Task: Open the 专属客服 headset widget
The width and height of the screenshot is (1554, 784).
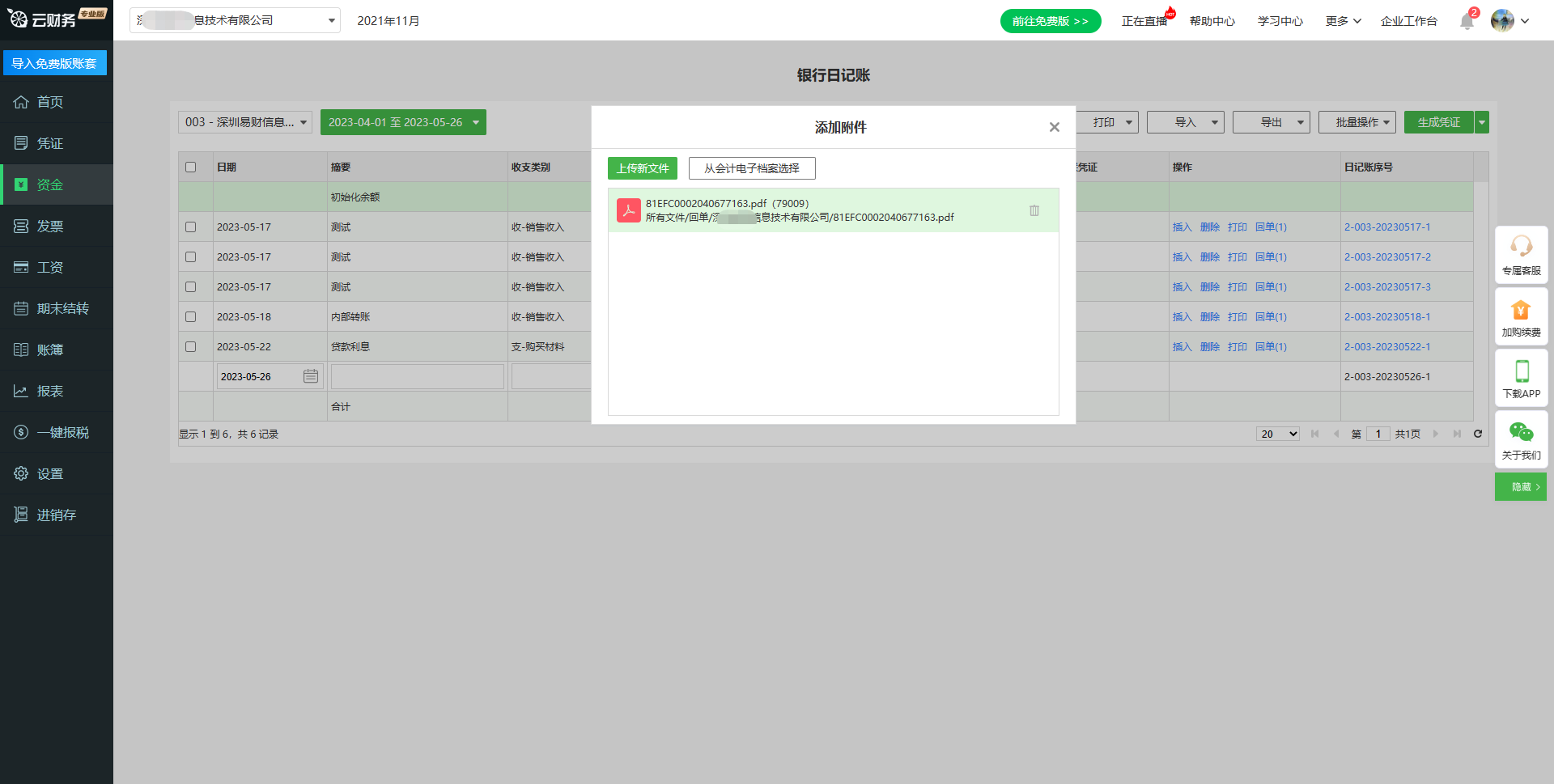Action: [x=1522, y=245]
